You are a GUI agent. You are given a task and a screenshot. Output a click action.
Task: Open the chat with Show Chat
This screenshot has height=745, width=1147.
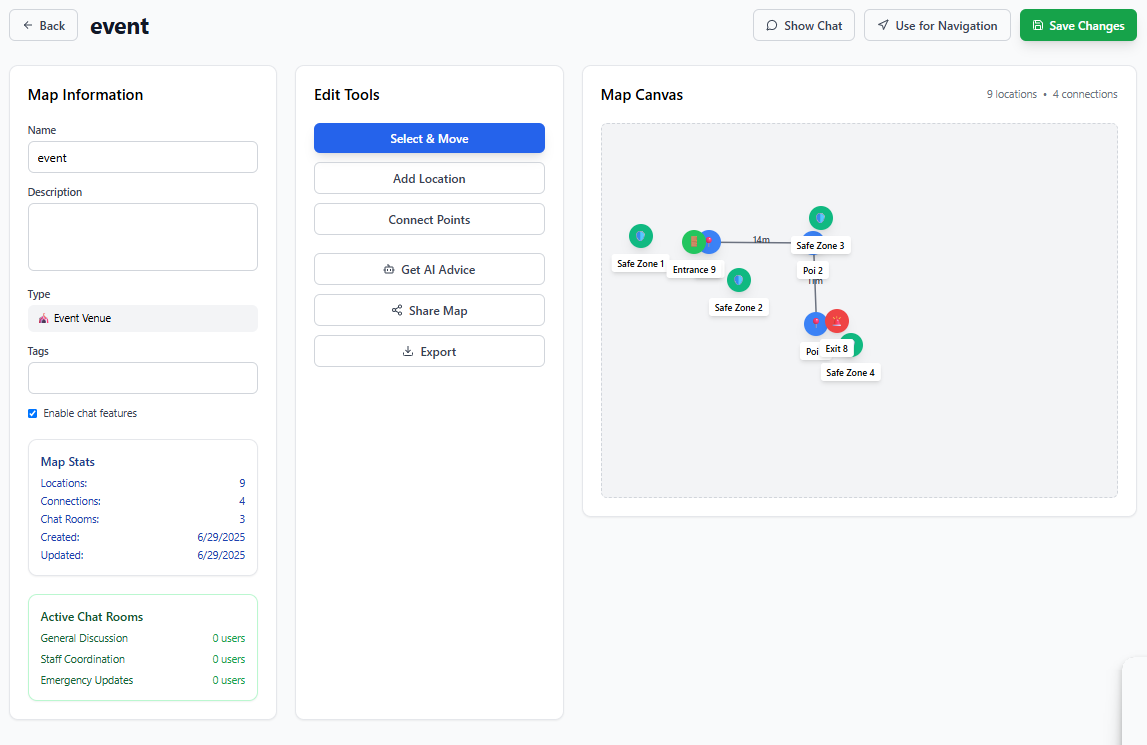(803, 25)
